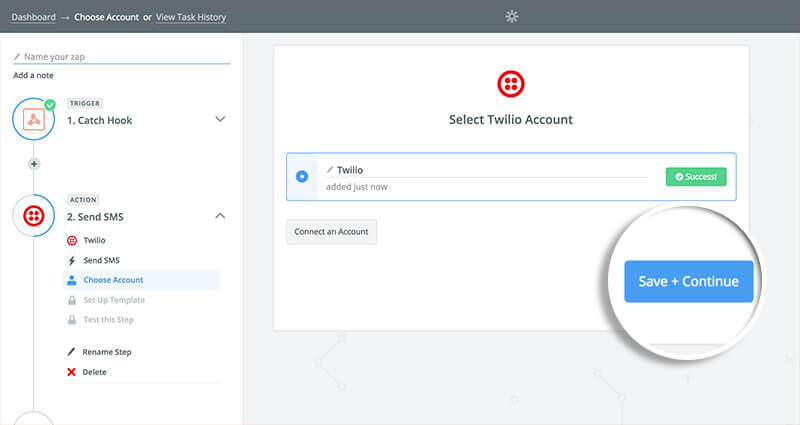Screen dimensions: 800x425
Task: Click the large Twilio logo above the heading
Action: 511,84
